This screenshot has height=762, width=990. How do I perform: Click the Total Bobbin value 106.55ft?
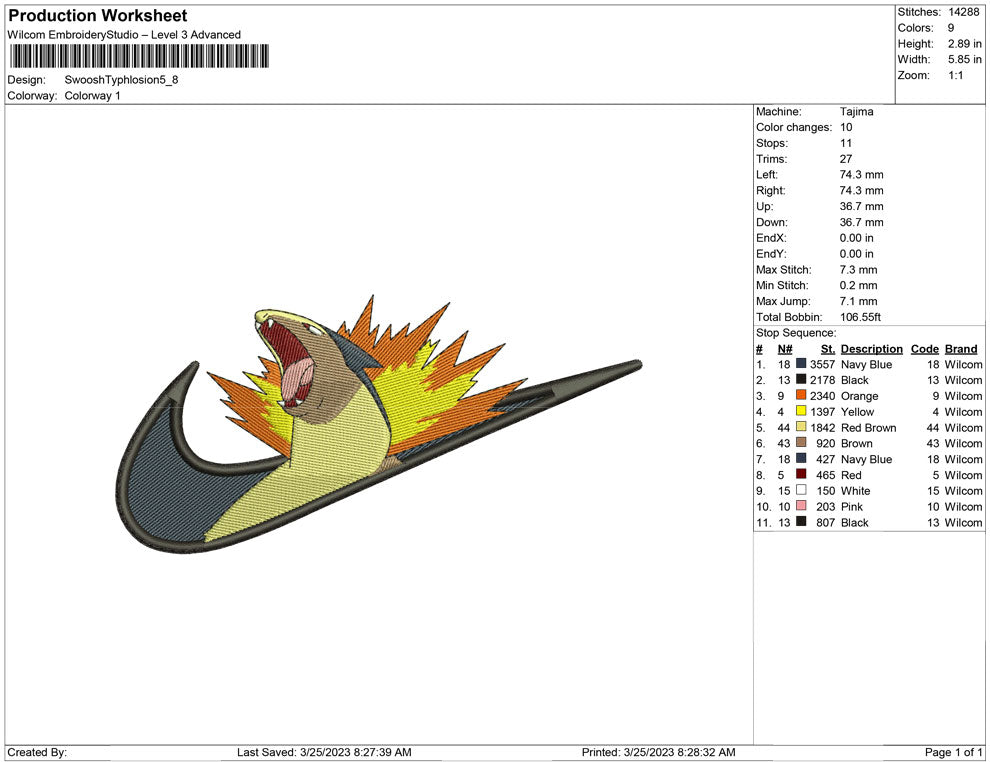point(861,317)
